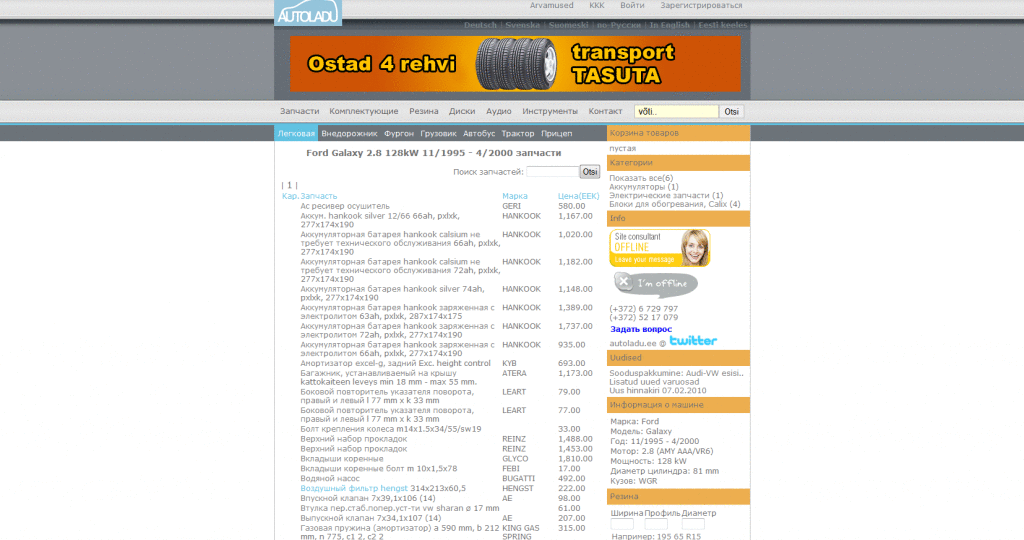1024x540 pixels.
Task: Click the Ширина tyre width field
Action: coord(622,524)
